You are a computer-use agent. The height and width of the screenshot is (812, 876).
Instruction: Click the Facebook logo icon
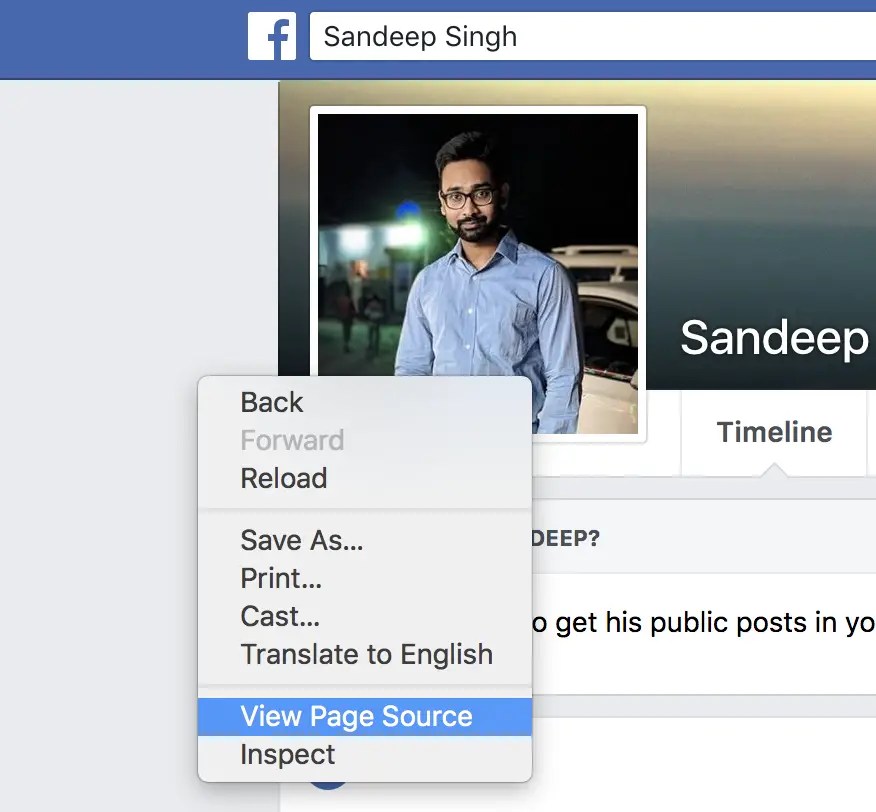coord(272,36)
